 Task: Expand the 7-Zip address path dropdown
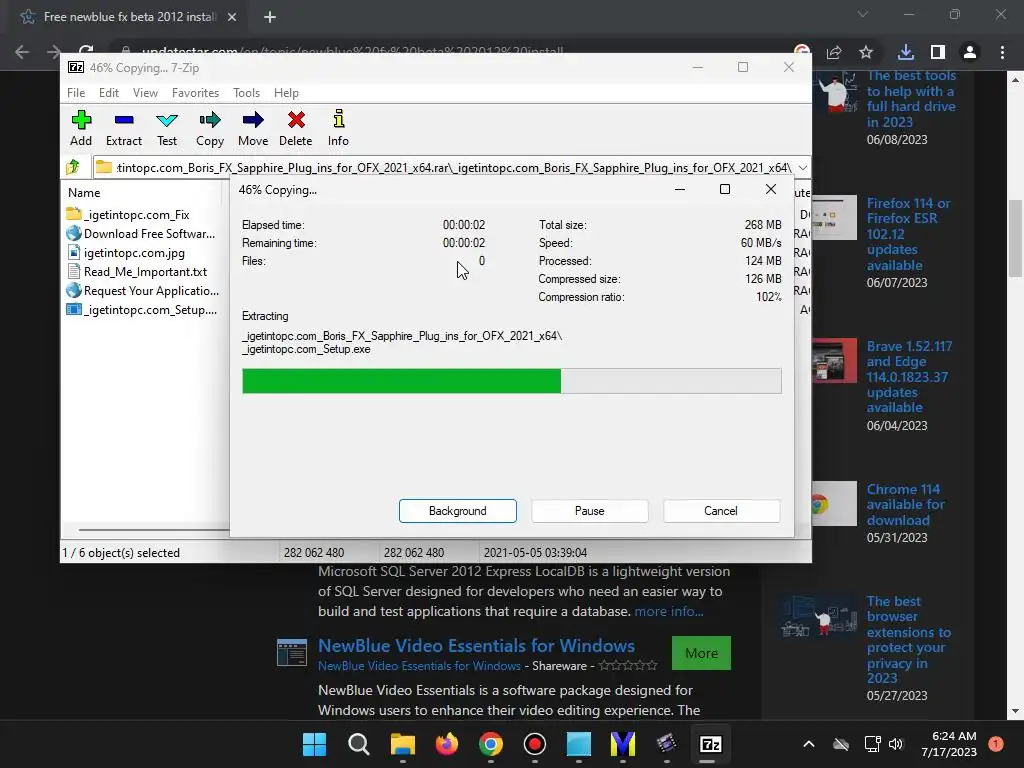[803, 168]
